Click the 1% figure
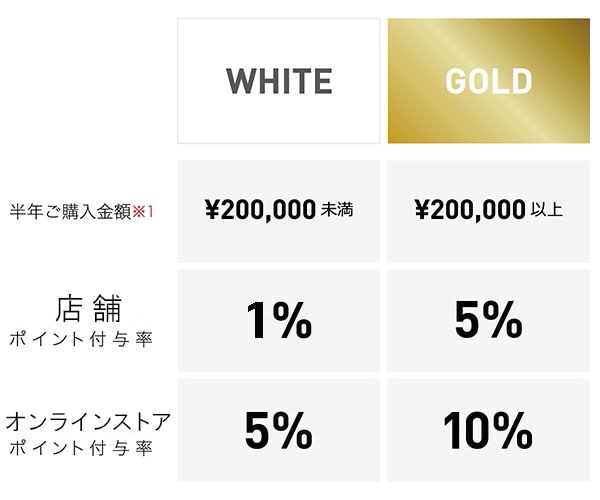 click(x=279, y=321)
